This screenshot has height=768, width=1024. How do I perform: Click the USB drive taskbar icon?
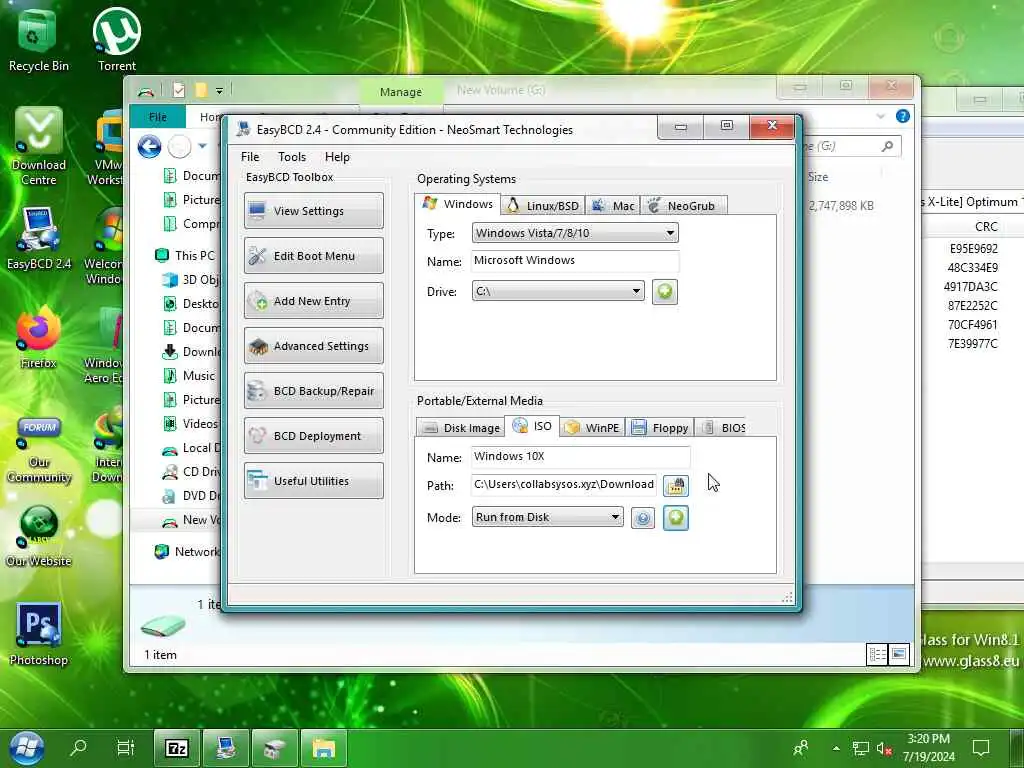click(275, 748)
